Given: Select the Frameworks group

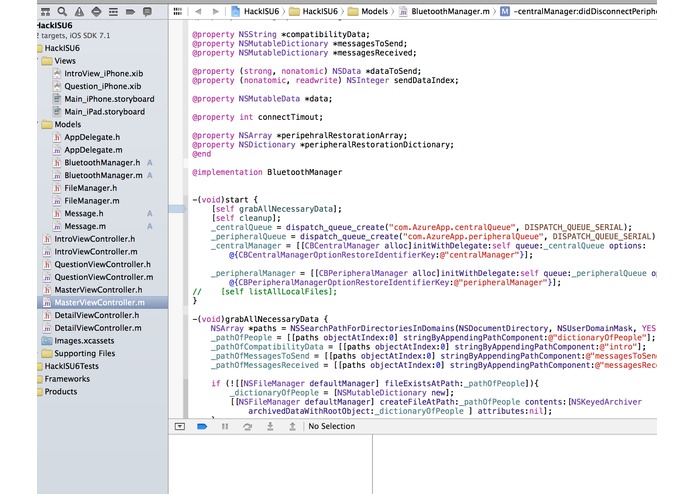Looking at the screenshot, I should 64,379.
